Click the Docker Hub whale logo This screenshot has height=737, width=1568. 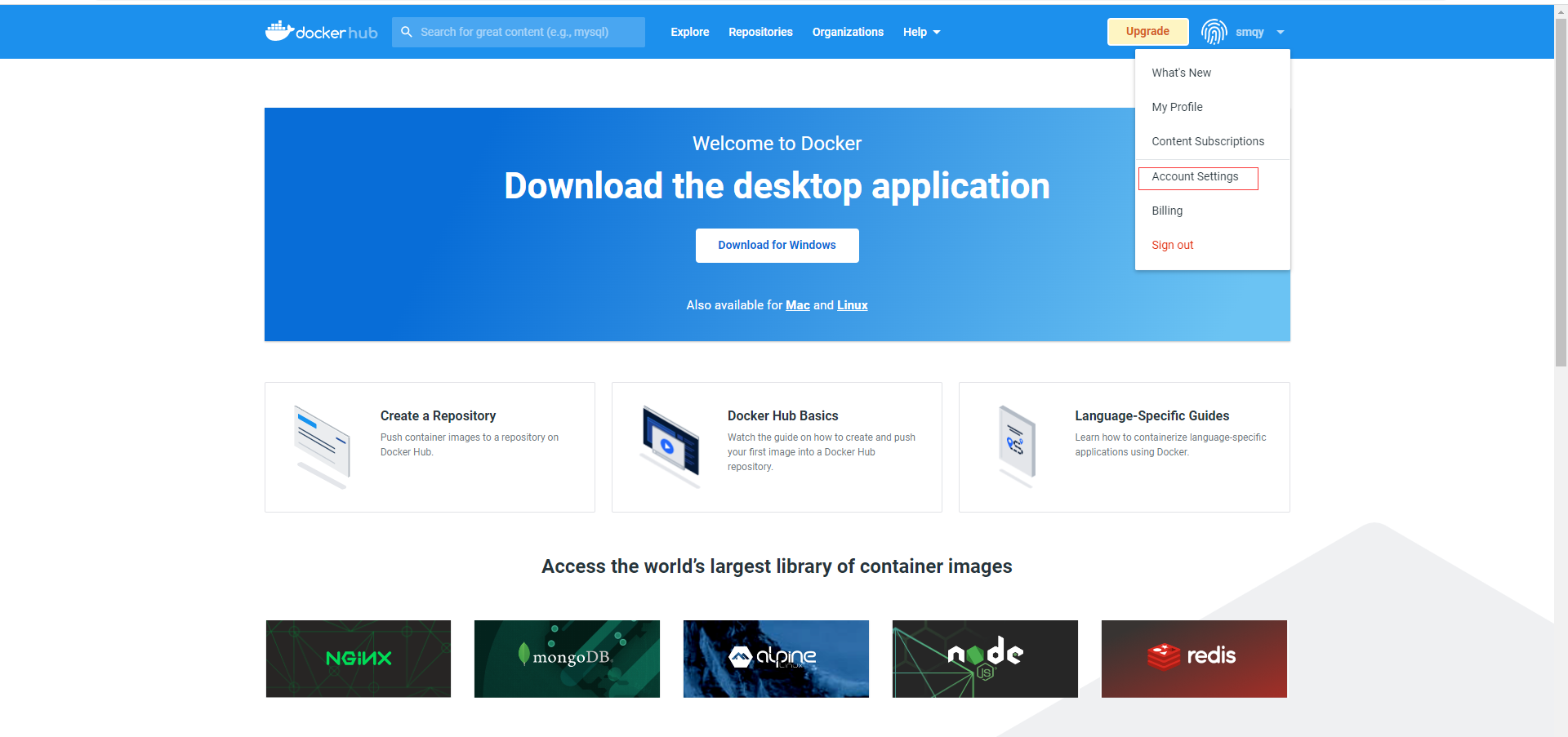coord(279,31)
